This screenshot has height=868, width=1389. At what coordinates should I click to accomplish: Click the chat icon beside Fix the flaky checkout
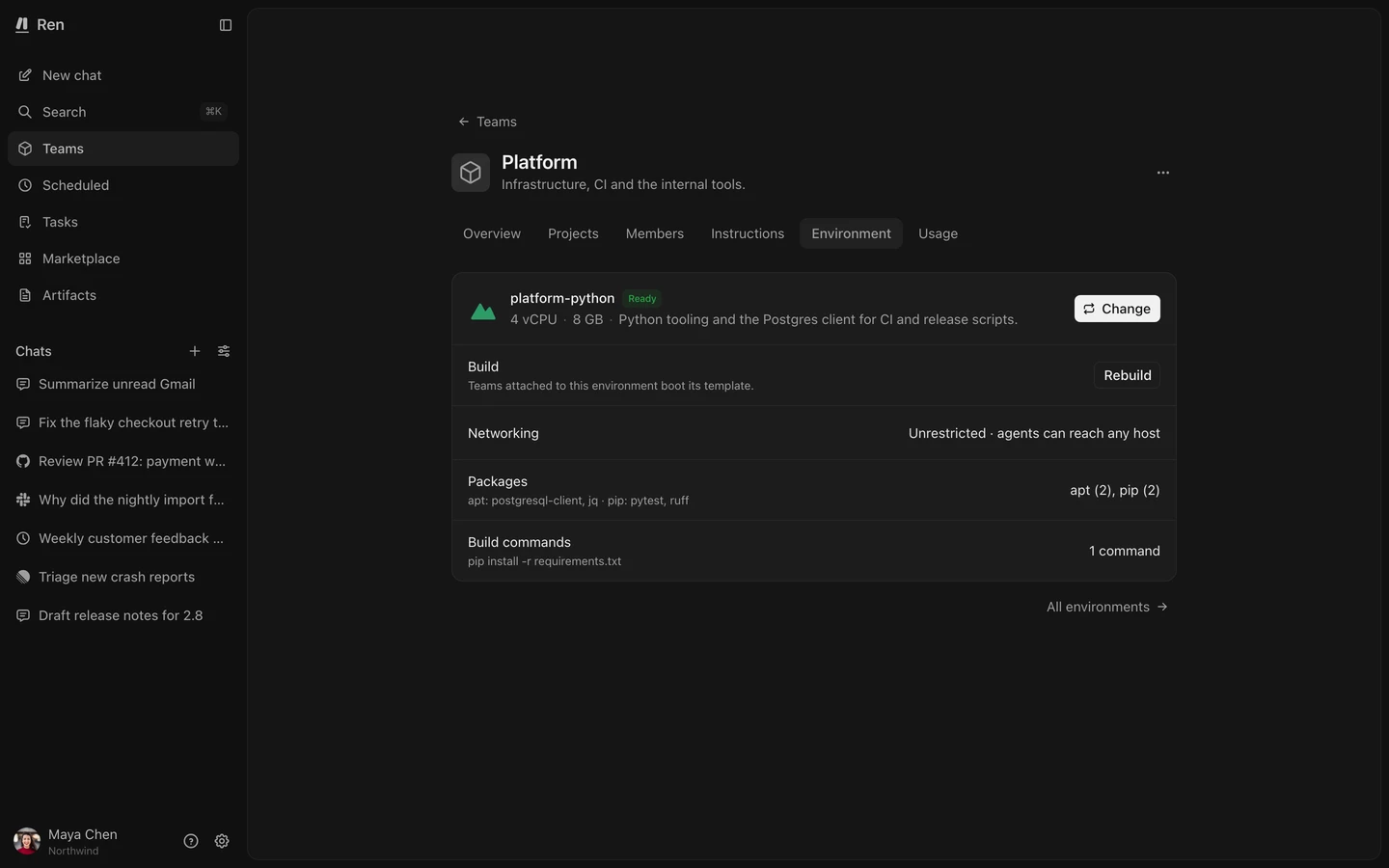pos(23,422)
